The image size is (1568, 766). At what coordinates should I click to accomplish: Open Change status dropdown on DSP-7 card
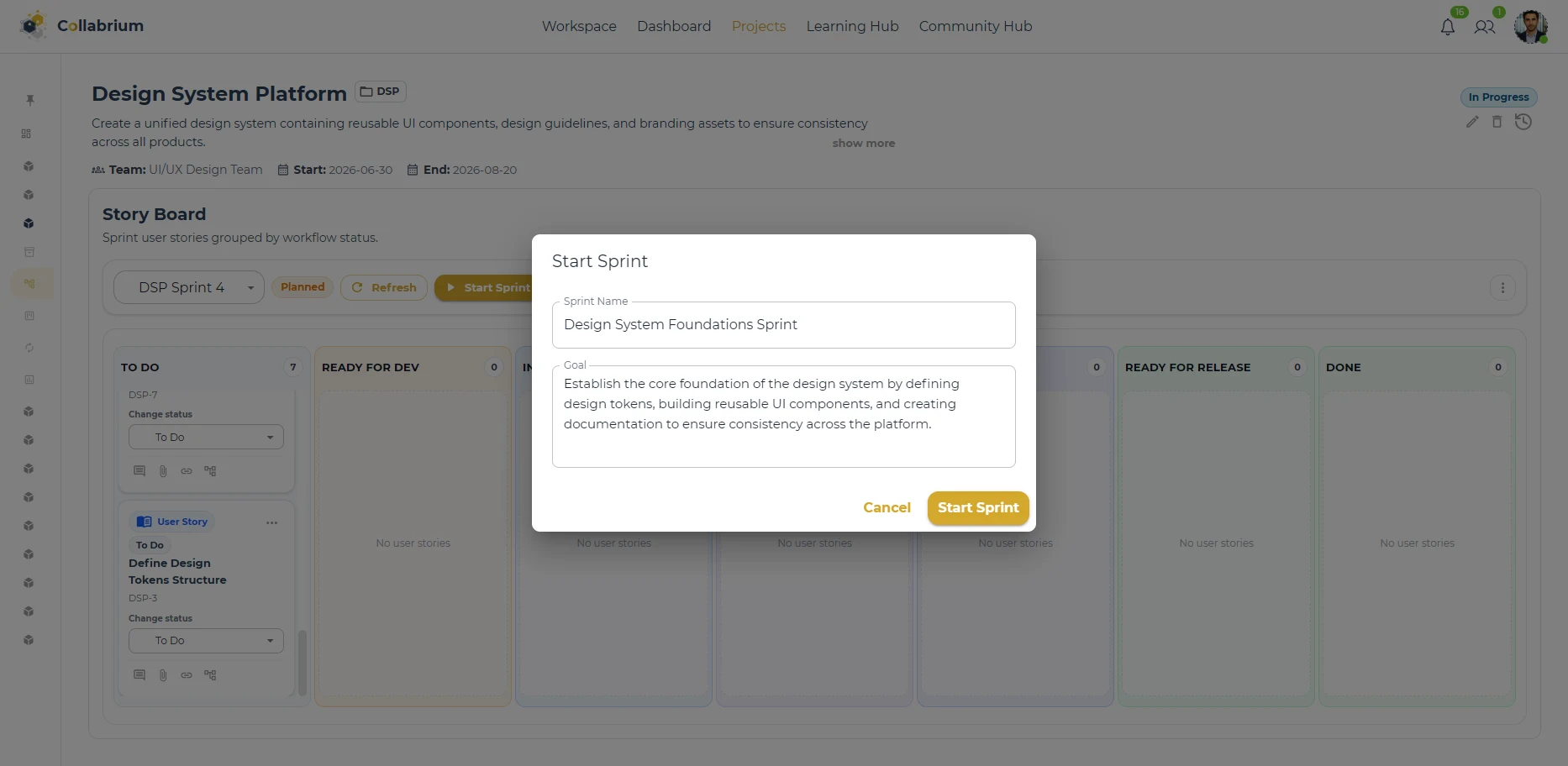point(206,438)
